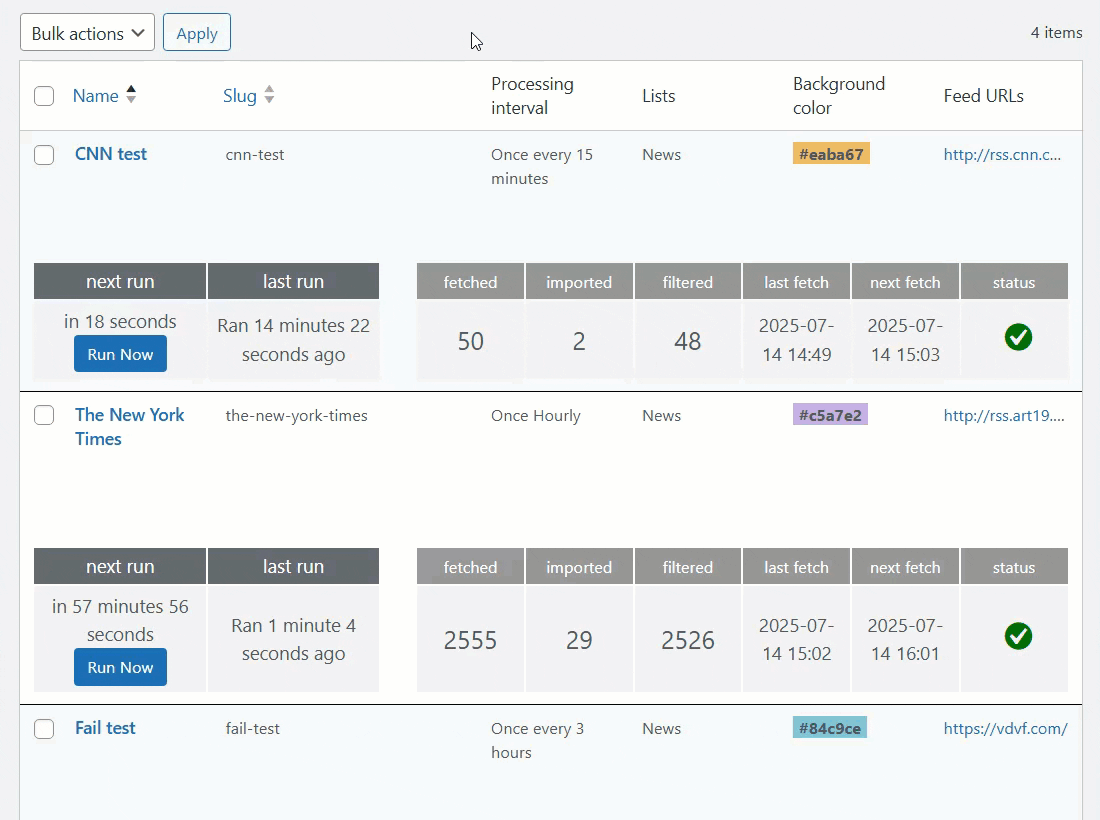The height and width of the screenshot is (820, 1100).
Task: Click the fetched value 2555
Action: click(470, 640)
